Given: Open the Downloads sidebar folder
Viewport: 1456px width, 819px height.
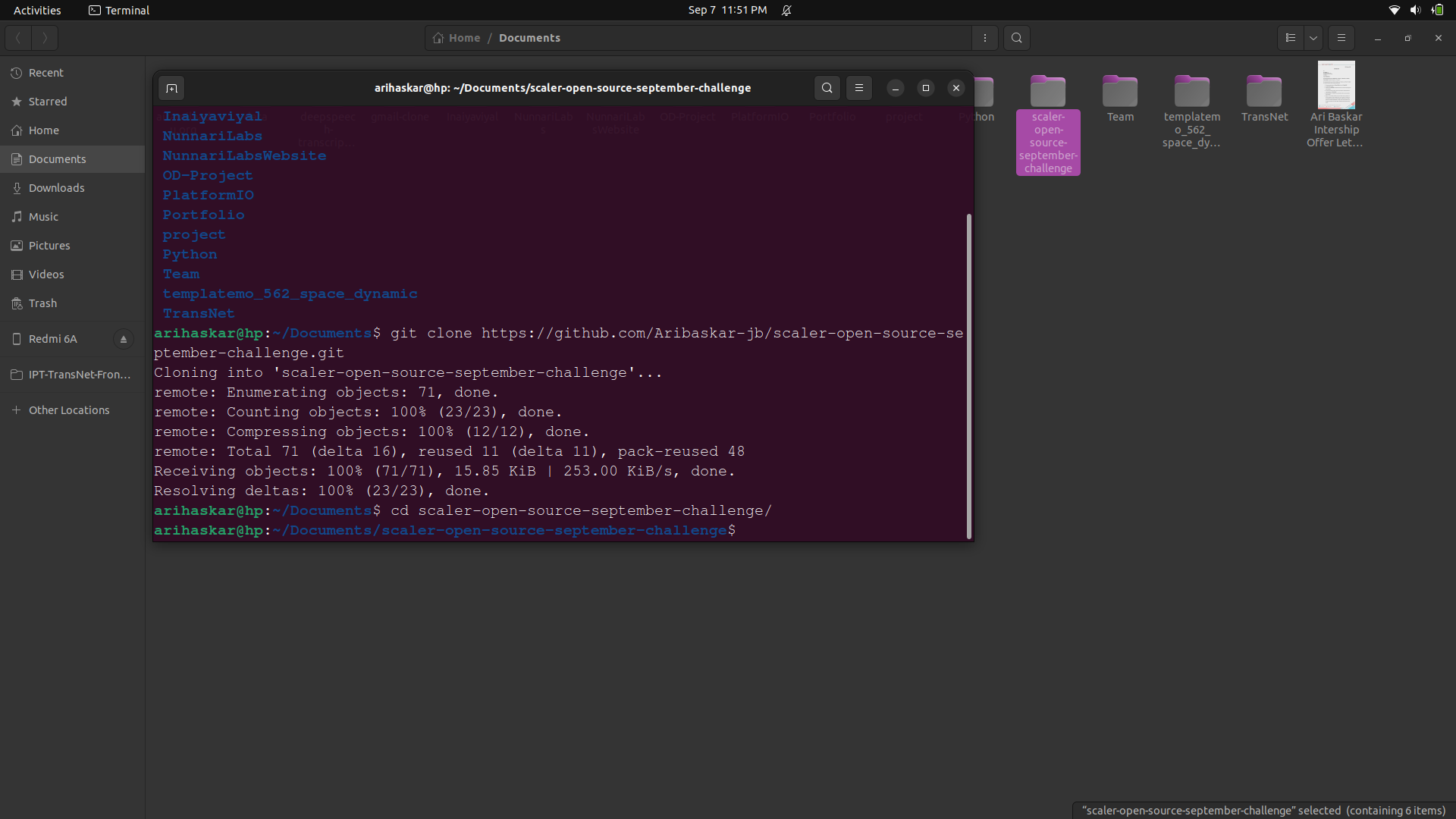Looking at the screenshot, I should point(55,187).
